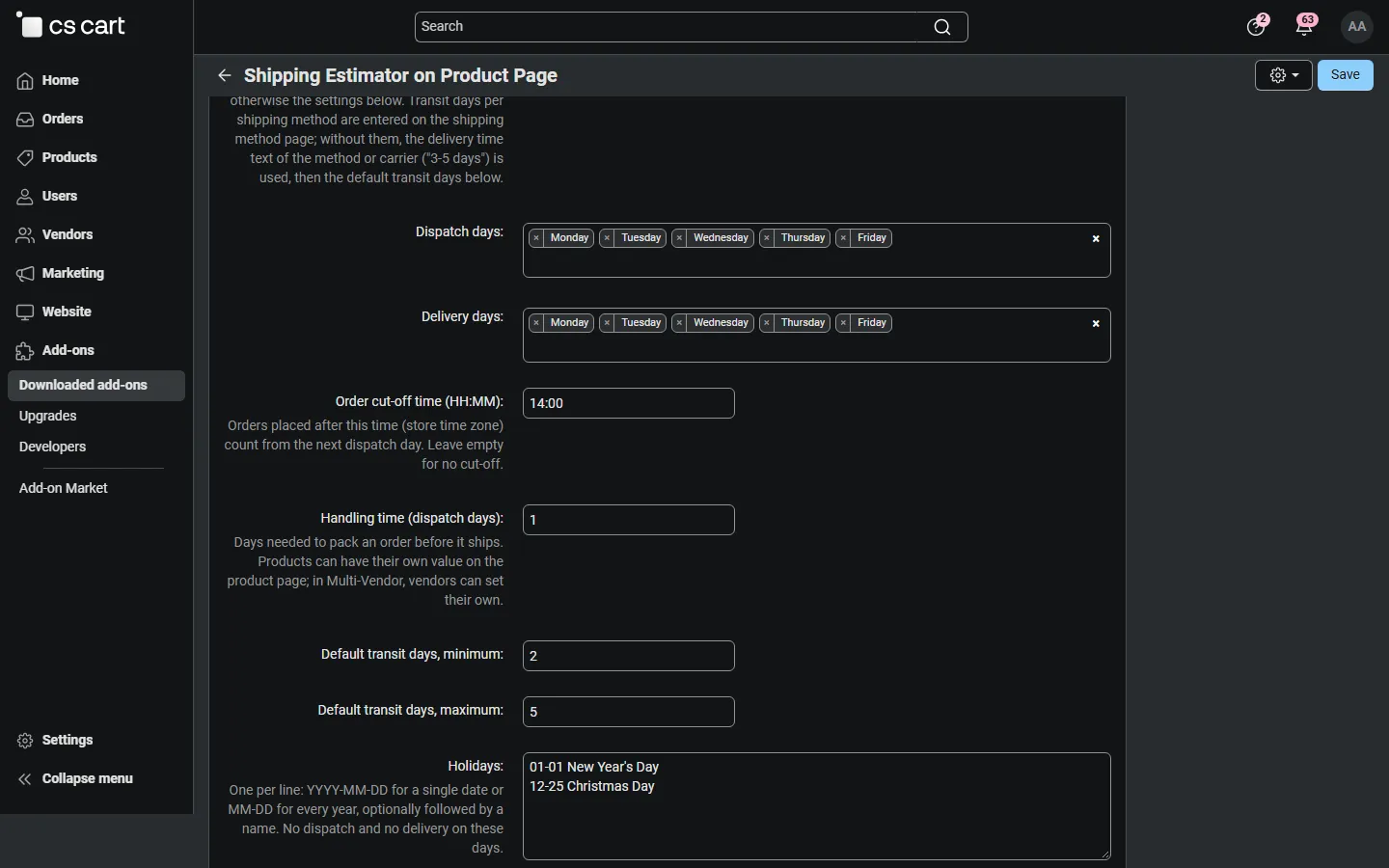This screenshot has width=1389, height=868.
Task: Remove Monday from Dispatch days
Action: click(x=537, y=238)
